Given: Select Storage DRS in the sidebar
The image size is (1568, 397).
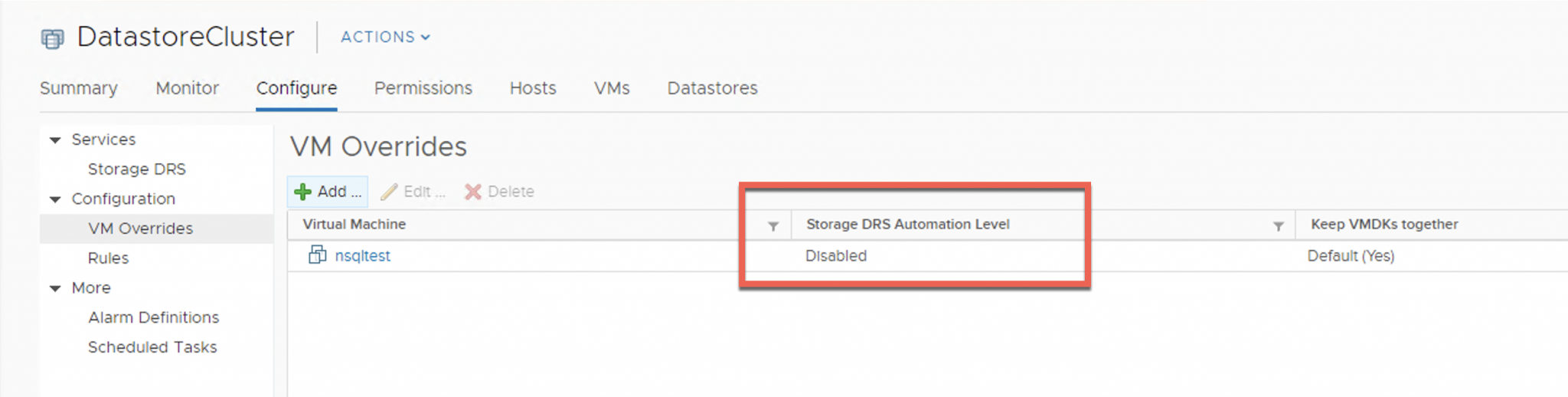Looking at the screenshot, I should pos(136,169).
